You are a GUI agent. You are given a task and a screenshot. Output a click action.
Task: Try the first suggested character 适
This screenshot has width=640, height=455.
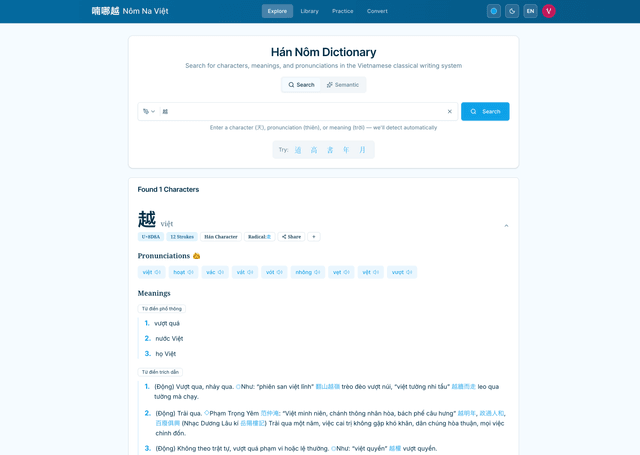(x=298, y=150)
